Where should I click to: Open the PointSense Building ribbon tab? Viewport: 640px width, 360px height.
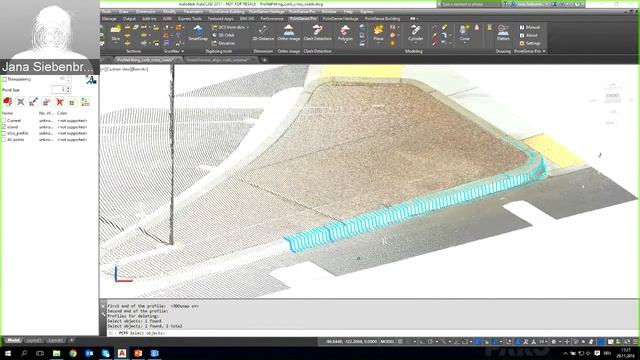click(382, 19)
